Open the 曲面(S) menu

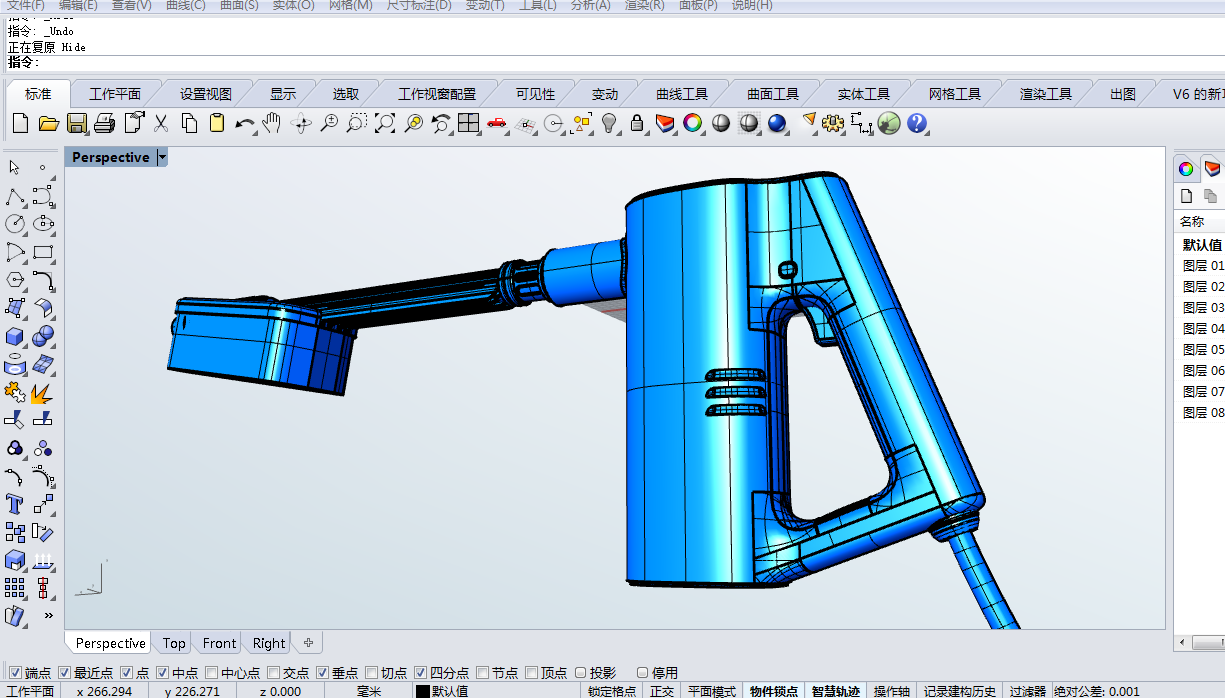[x=238, y=5]
